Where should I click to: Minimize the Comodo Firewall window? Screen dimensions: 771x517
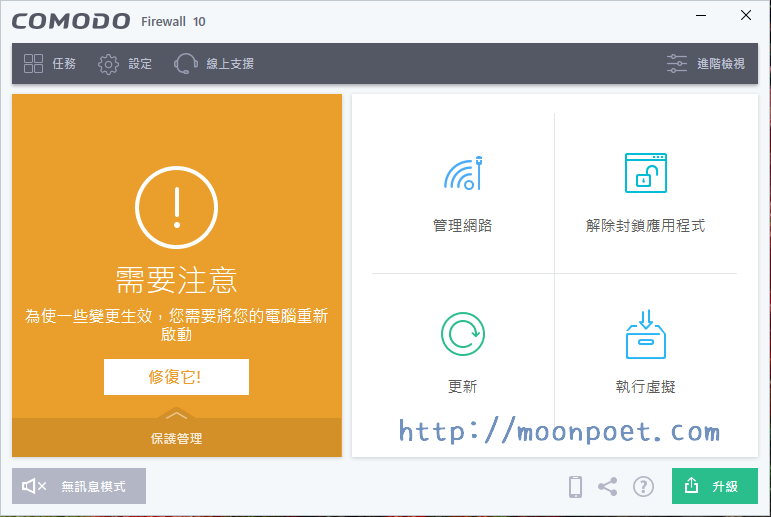pos(701,16)
